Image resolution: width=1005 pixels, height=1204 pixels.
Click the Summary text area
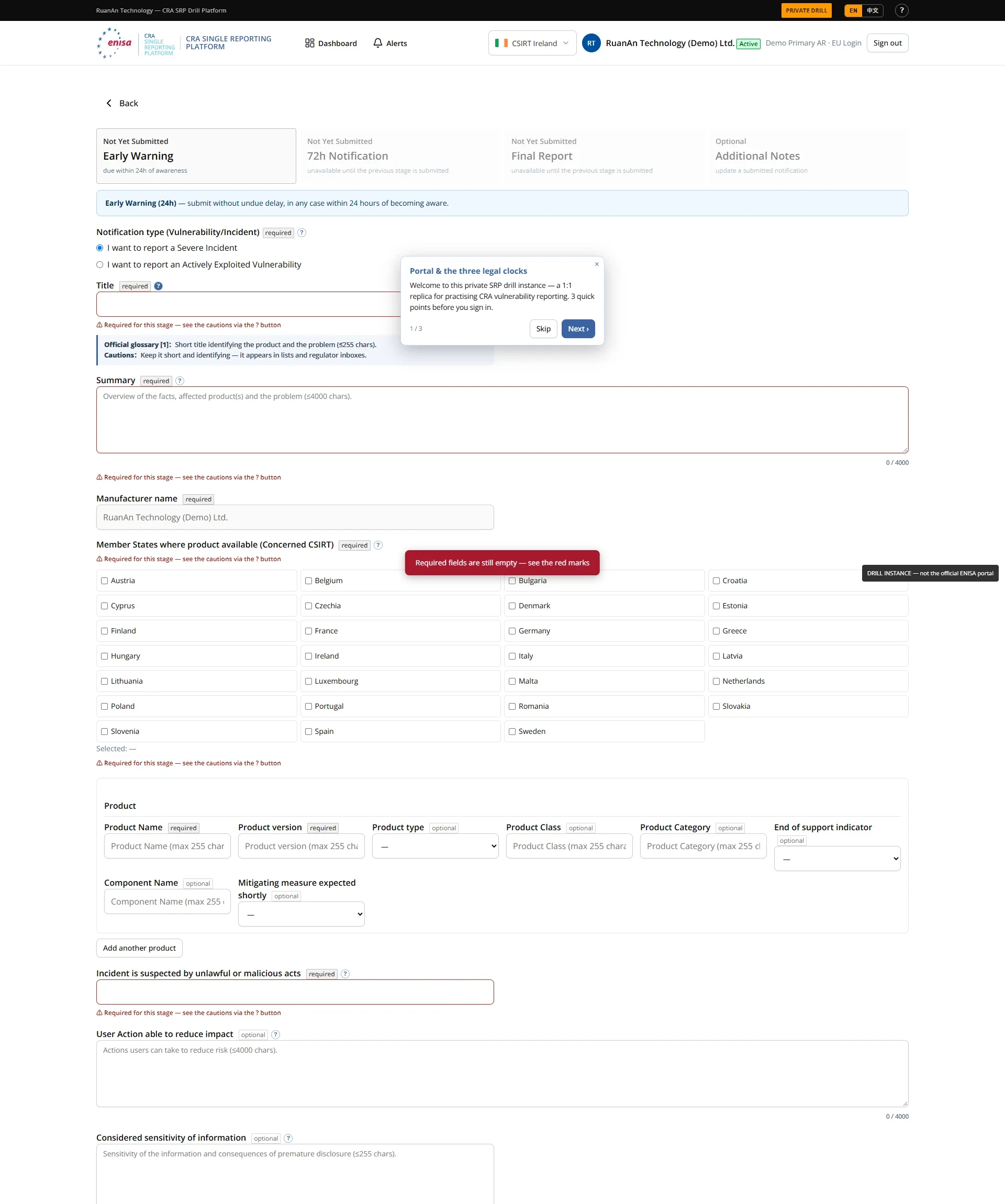(x=502, y=420)
